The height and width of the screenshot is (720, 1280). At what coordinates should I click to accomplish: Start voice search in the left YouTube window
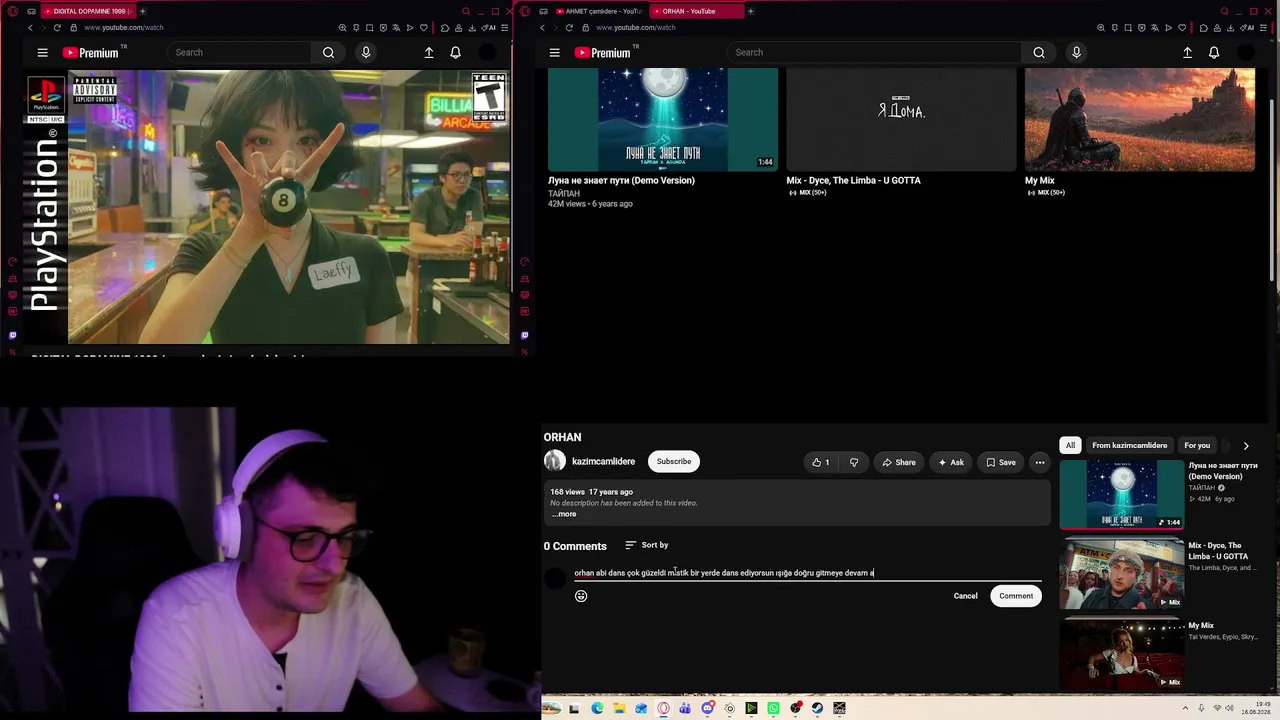pos(366,53)
